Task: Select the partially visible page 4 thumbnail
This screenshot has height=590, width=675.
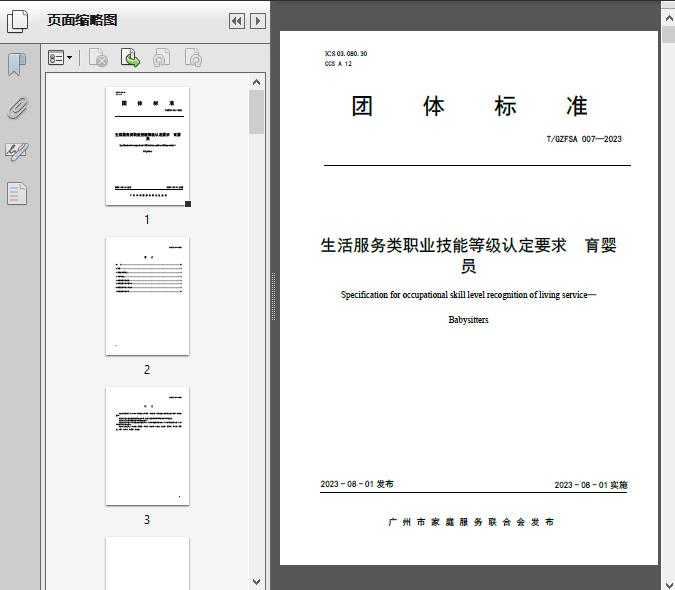Action: 147,563
